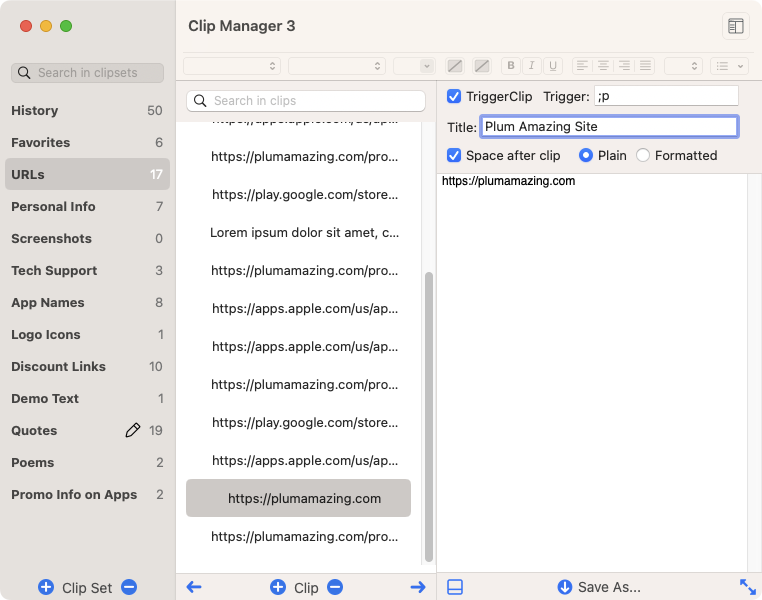Remove Clip Set with minus icon
The width and height of the screenshot is (762, 600).
coord(129,587)
